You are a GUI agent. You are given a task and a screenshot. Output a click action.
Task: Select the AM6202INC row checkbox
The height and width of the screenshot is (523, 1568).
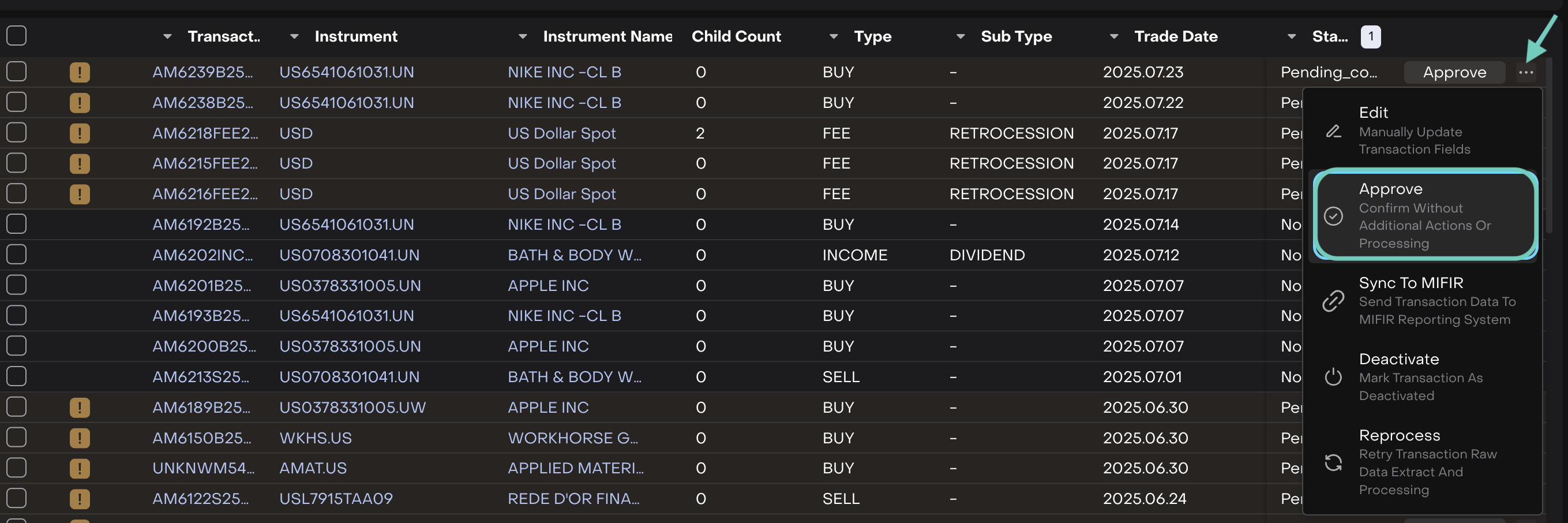(x=16, y=255)
